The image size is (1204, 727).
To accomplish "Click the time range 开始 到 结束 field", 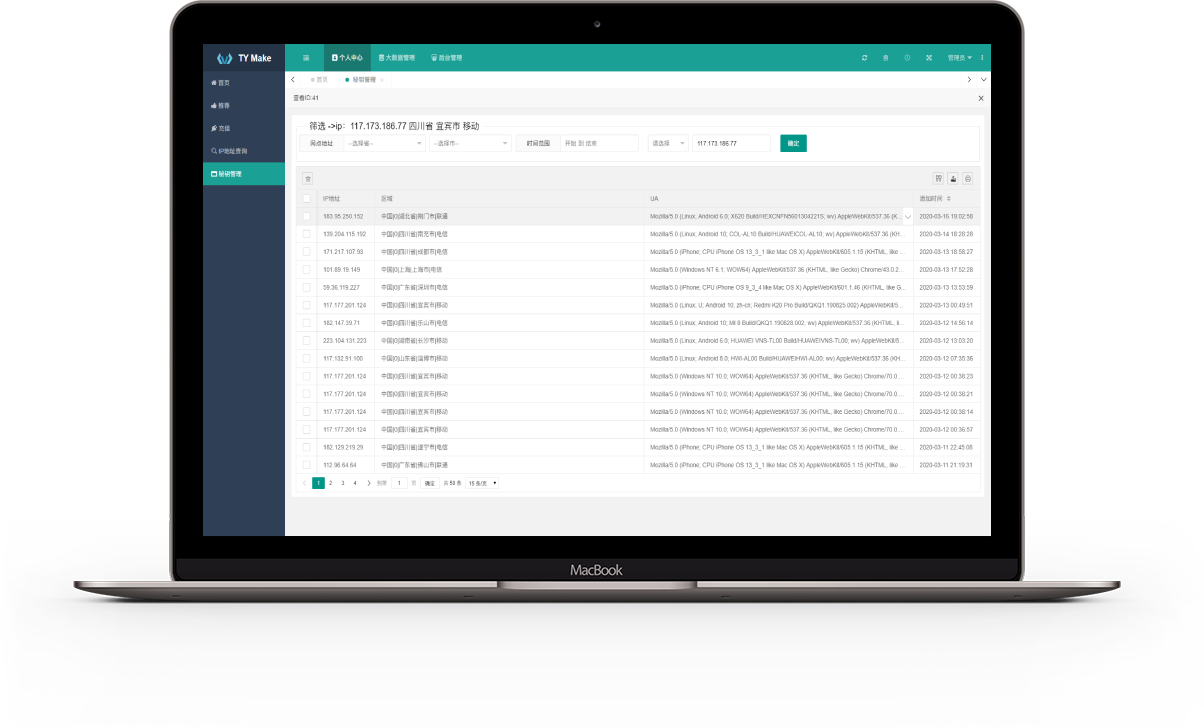I will [598, 144].
